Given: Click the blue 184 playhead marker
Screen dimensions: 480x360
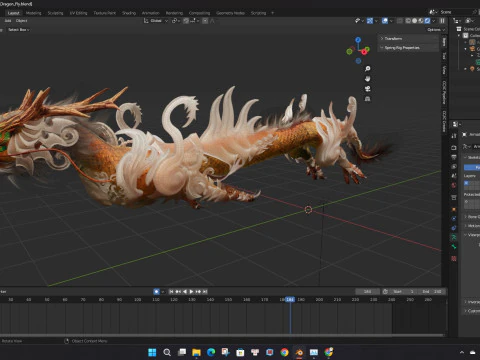Looking at the screenshot, I should tap(290, 300).
